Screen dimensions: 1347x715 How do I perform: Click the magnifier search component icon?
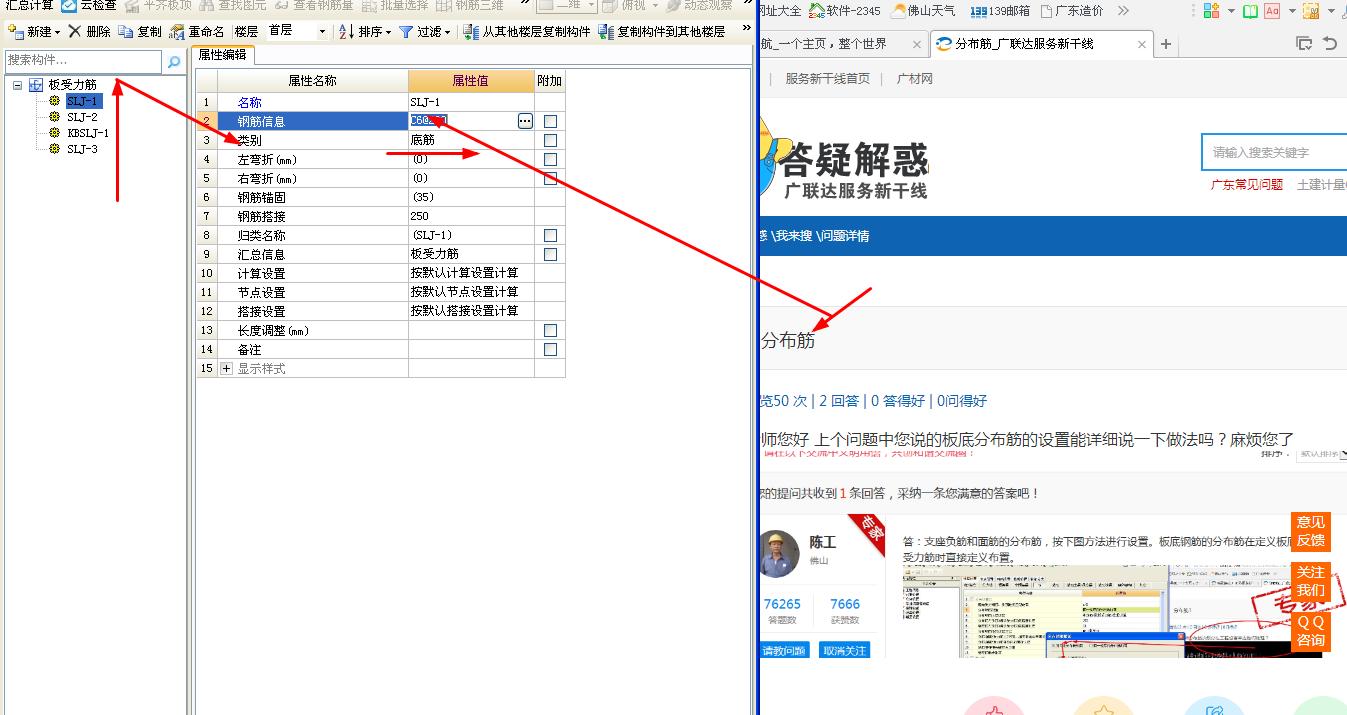click(x=174, y=62)
